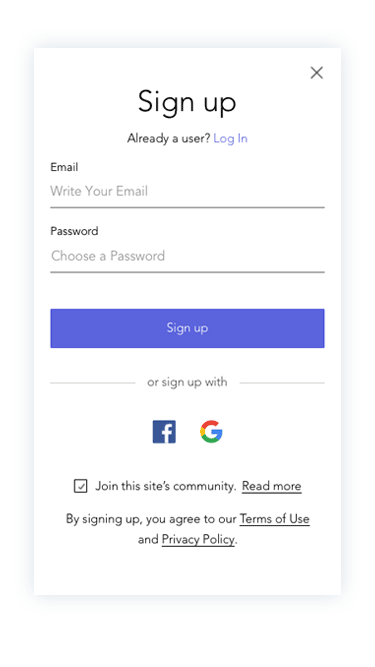Click the Email field label
The image size is (375, 667).
click(64, 167)
